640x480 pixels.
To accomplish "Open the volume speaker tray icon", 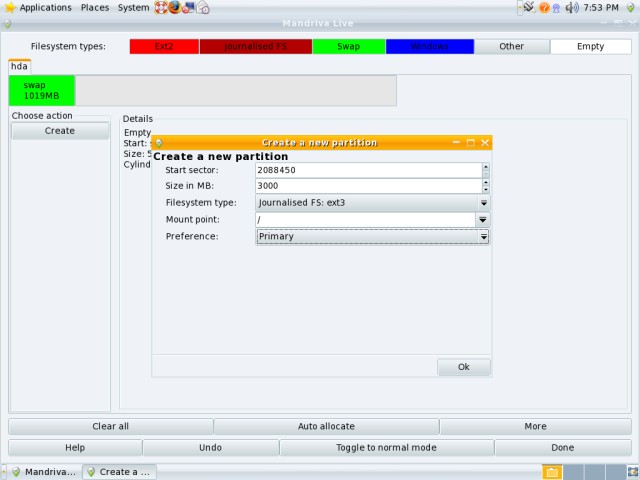I will click(x=572, y=7).
